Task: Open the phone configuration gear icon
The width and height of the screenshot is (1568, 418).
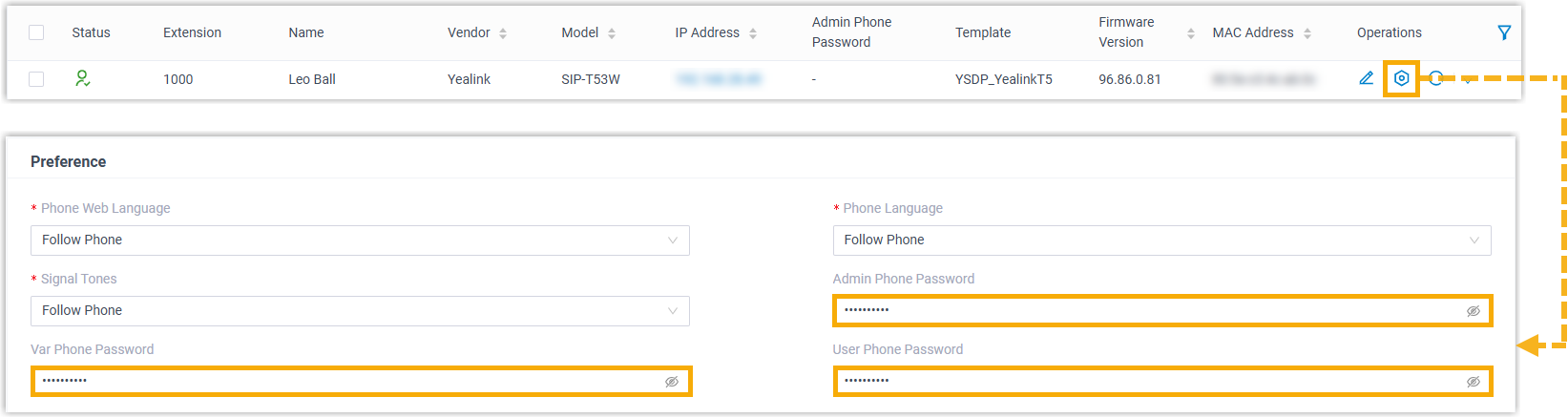Action: click(x=1401, y=78)
